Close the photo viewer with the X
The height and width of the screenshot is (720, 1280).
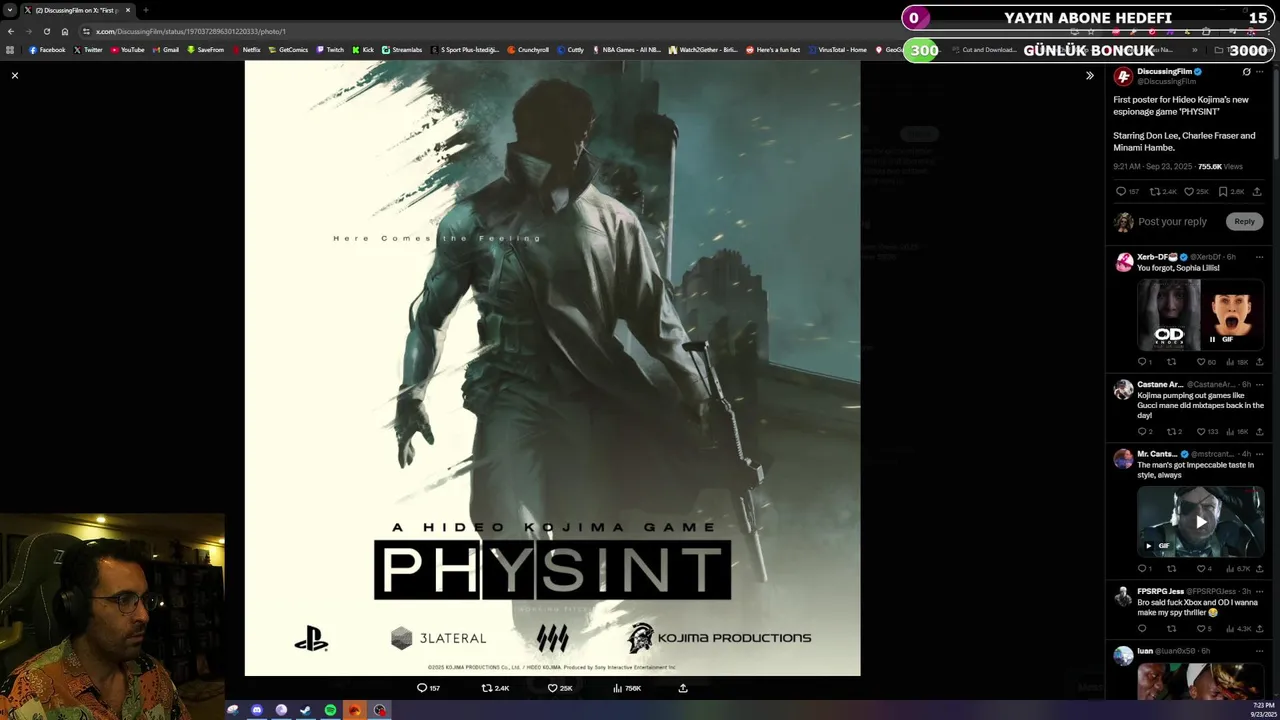tap(15, 75)
